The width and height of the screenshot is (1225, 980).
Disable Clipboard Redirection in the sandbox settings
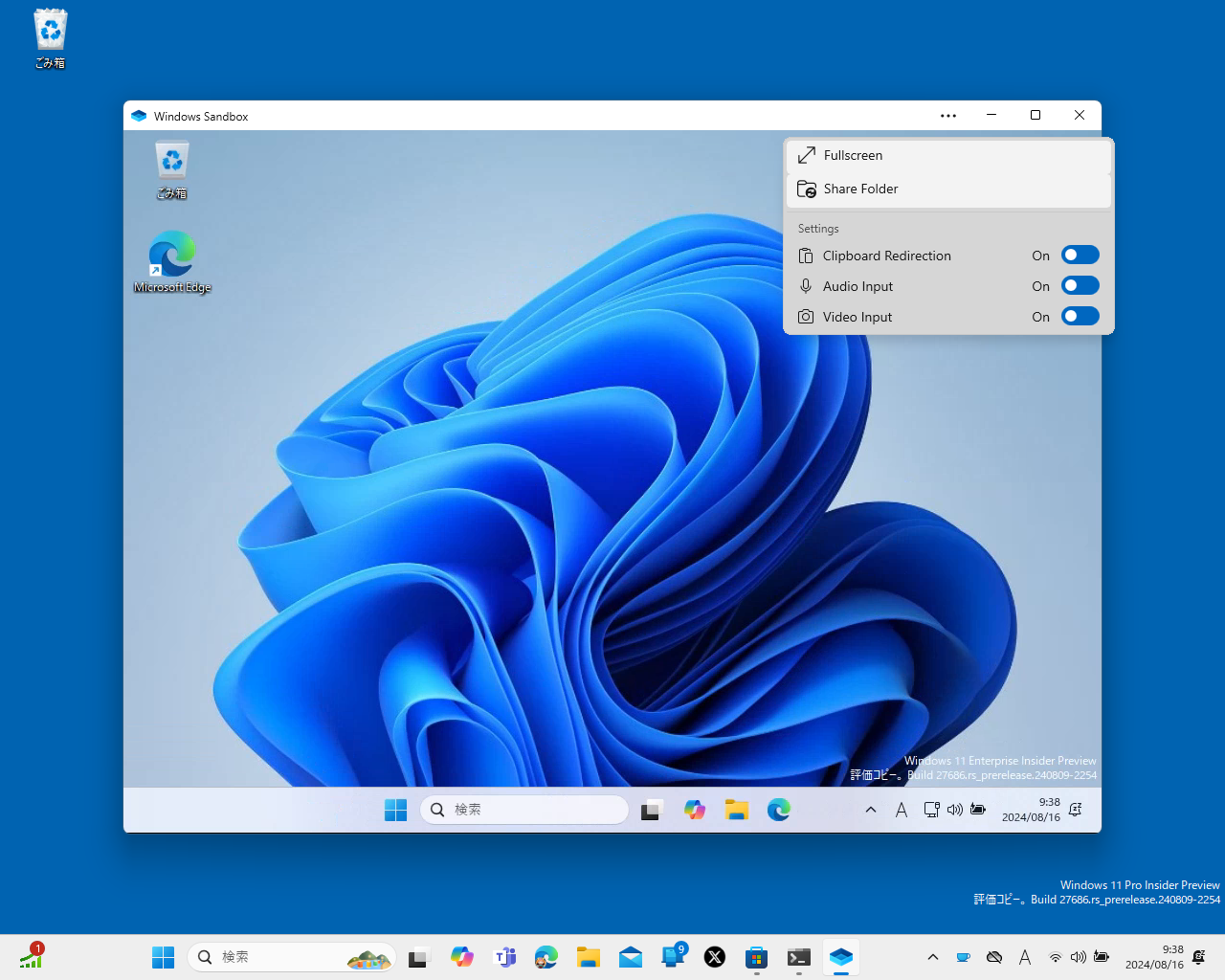click(1080, 255)
